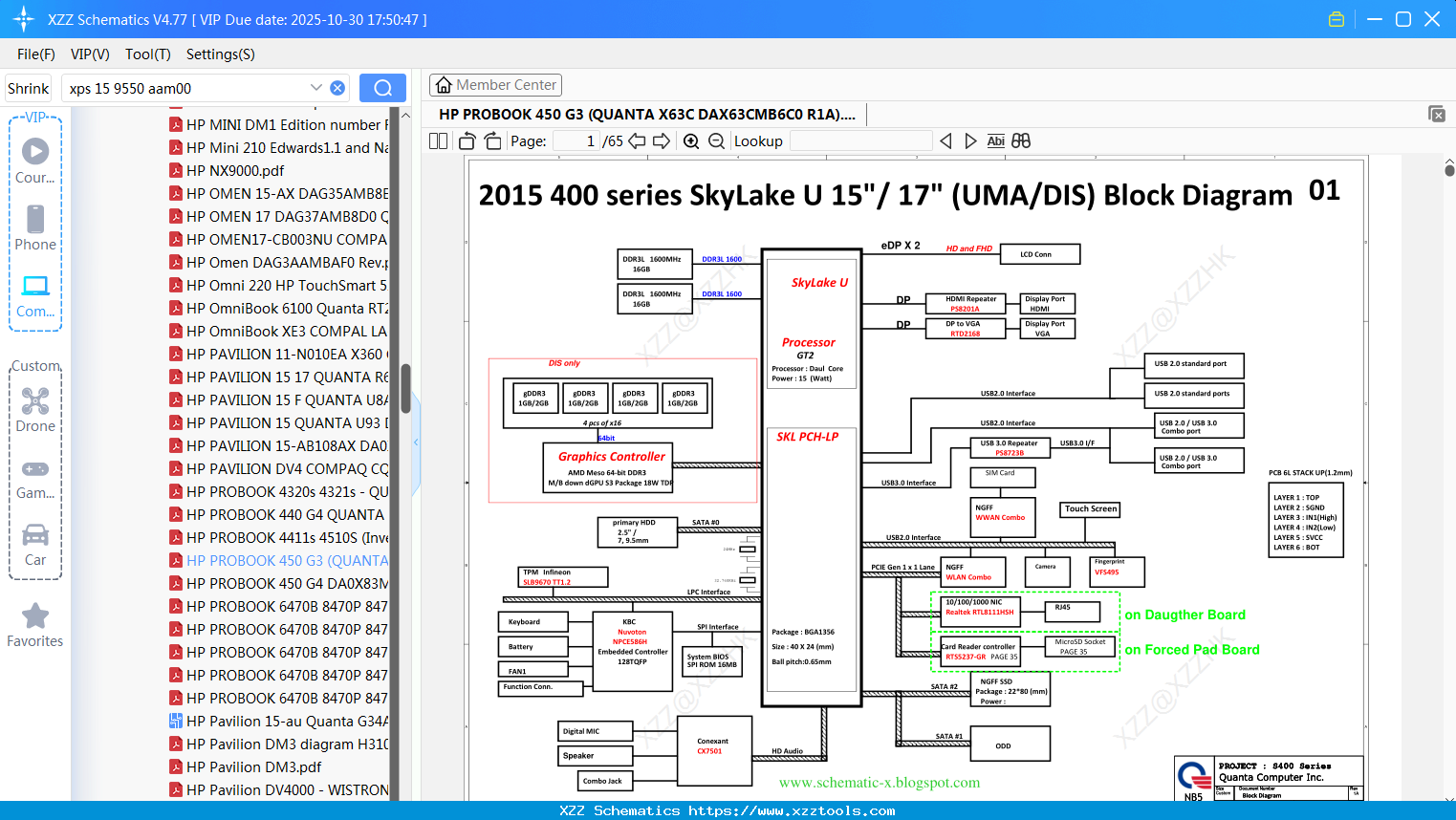Open HP Omni 220 HP TouchSmart file
Viewport: 1456px width, 820px height.
click(279, 285)
